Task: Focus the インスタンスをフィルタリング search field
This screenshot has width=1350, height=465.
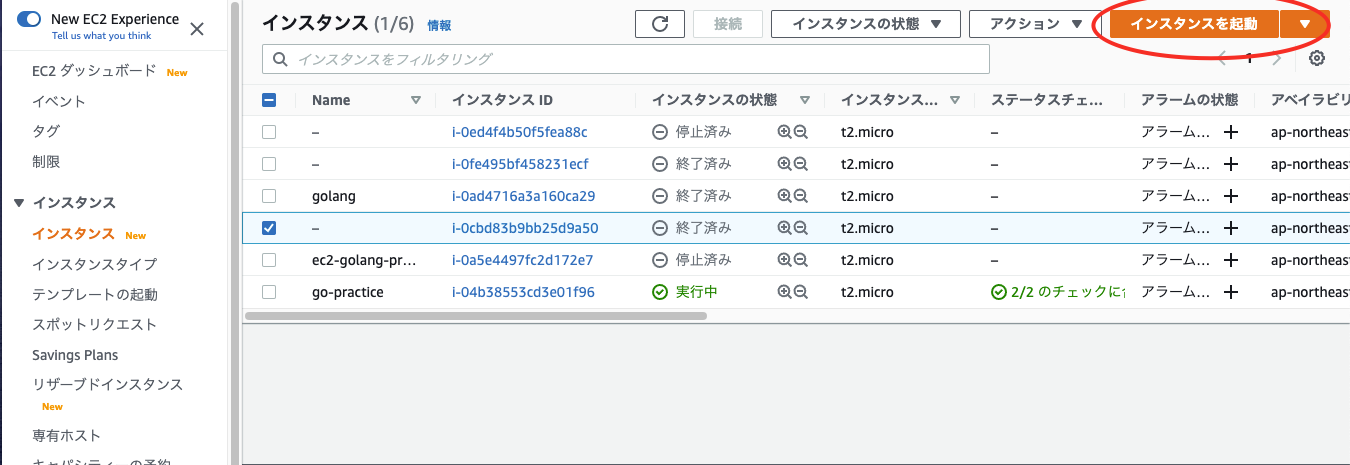Action: 626,59
